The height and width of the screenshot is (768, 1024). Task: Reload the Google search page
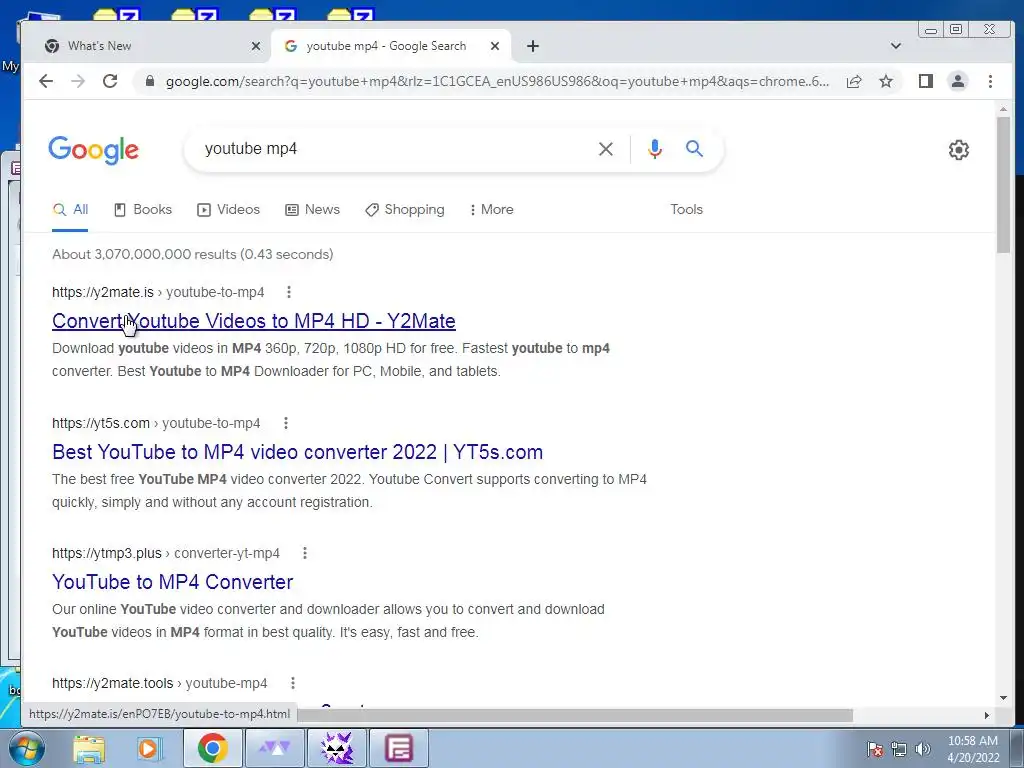coord(110,81)
